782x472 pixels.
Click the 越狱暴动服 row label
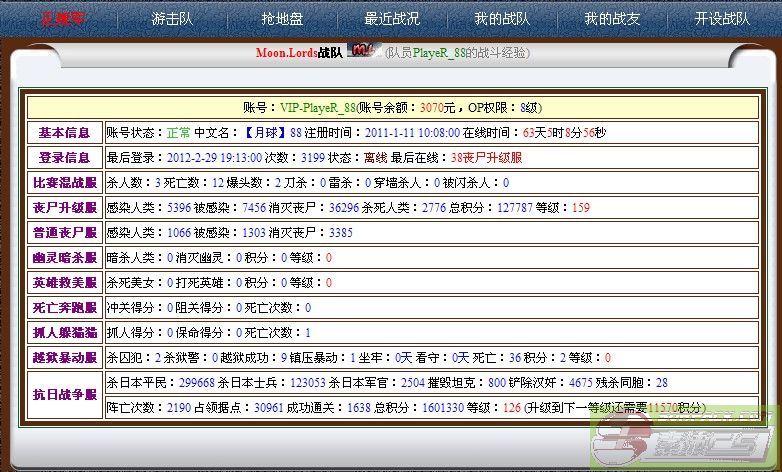tap(65, 357)
